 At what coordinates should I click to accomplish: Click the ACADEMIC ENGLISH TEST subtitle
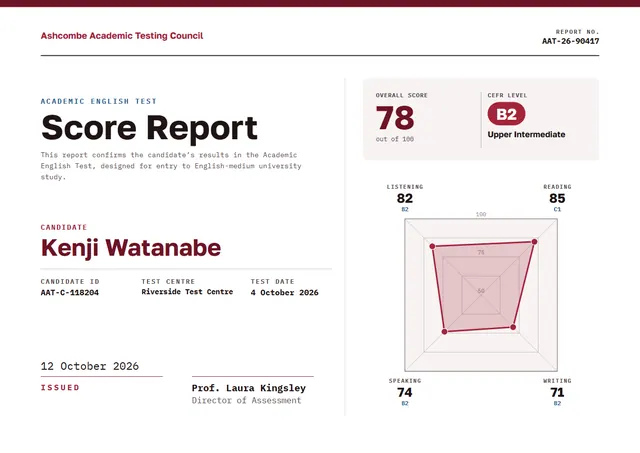pyautogui.click(x=98, y=101)
